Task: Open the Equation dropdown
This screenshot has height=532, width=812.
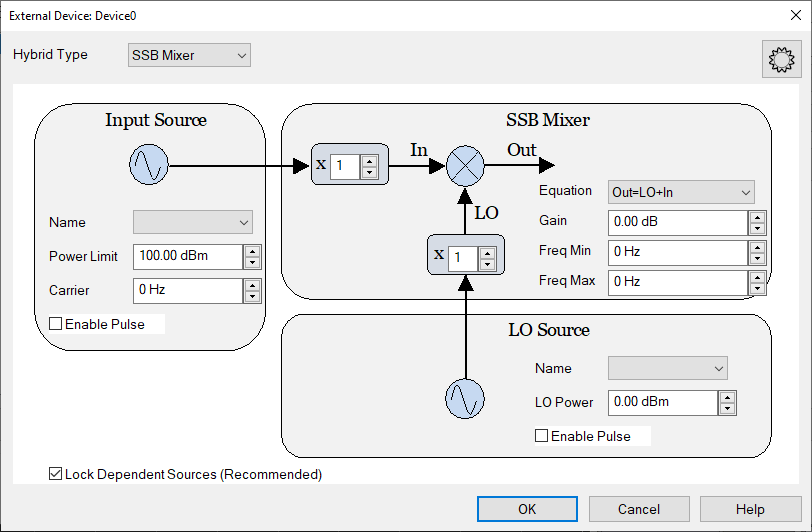Action: coord(681,192)
